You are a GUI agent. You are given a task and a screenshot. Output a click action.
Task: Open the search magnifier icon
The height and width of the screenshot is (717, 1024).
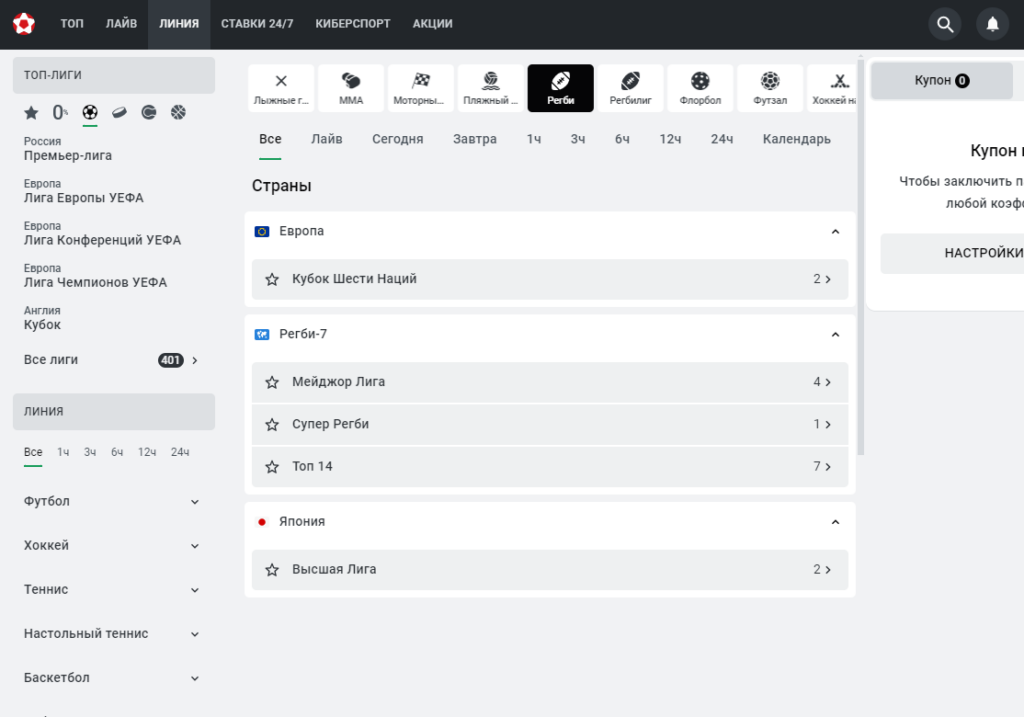945,24
